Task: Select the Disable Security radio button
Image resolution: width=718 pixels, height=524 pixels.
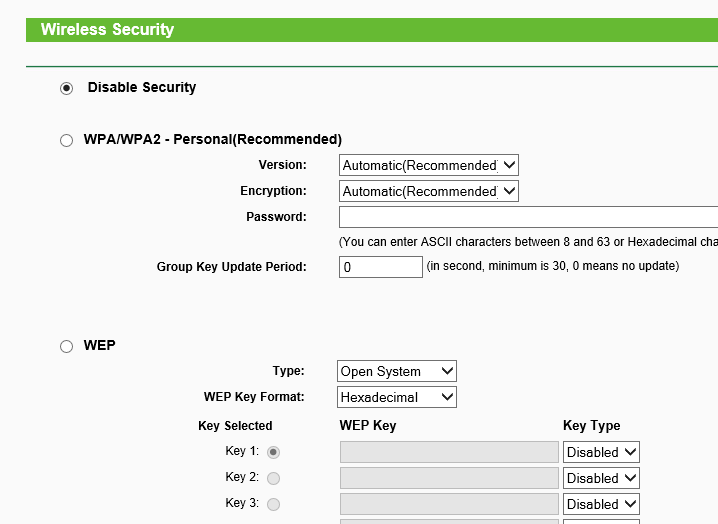Action: [66, 88]
